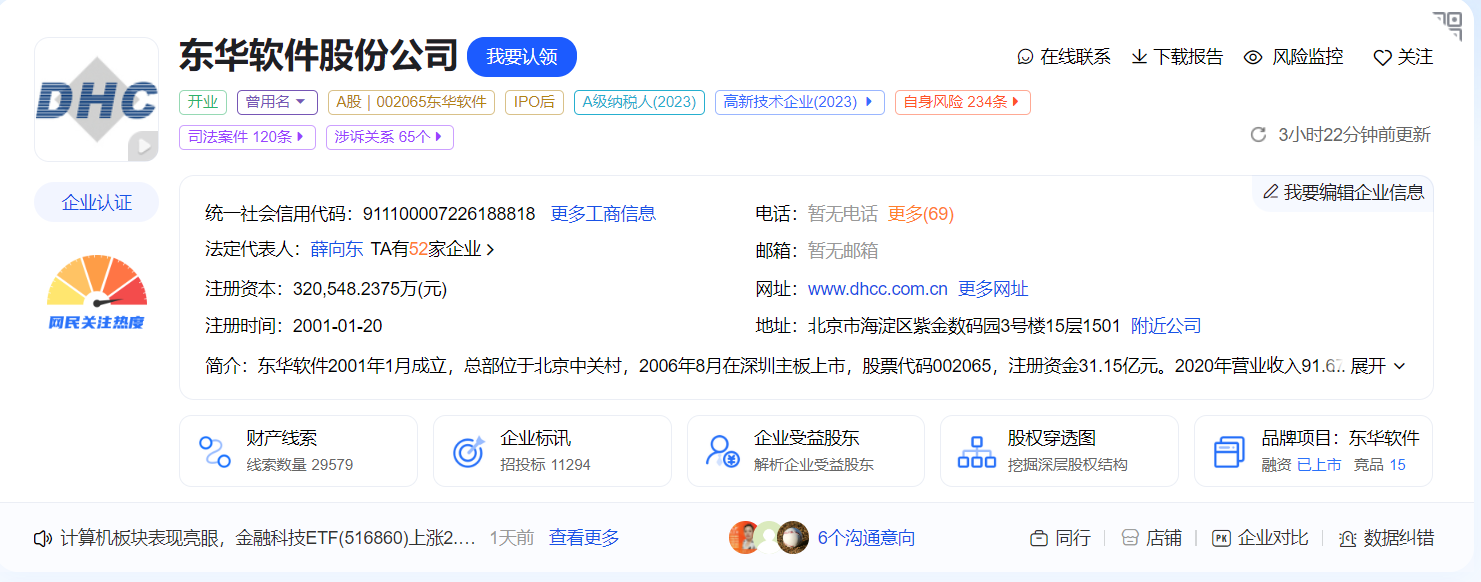Visit www.dhcc.com.cn website link
1481x582 pixels.
click(x=878, y=289)
